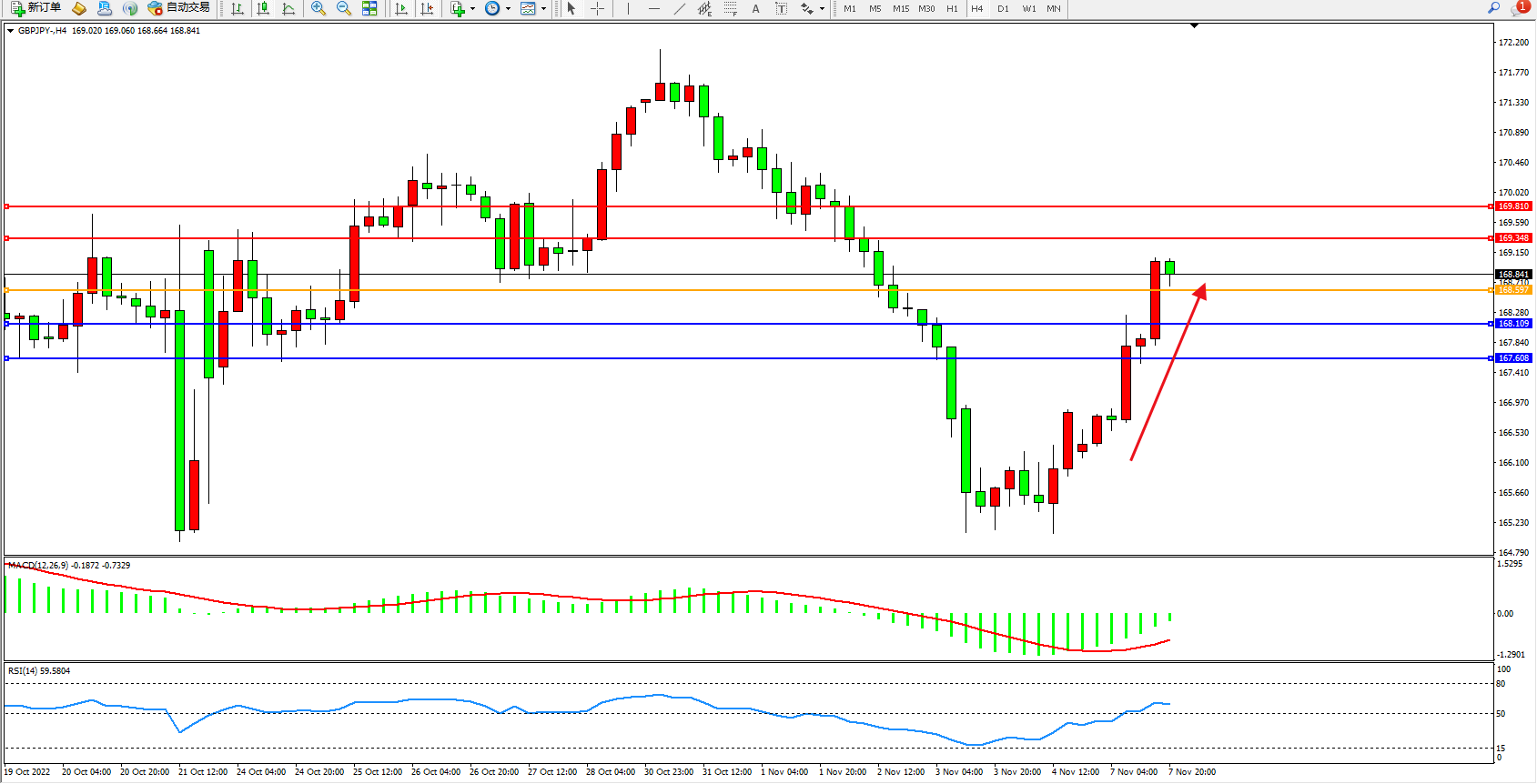
Task: Open the Market Watch window icon
Action: click(79, 8)
